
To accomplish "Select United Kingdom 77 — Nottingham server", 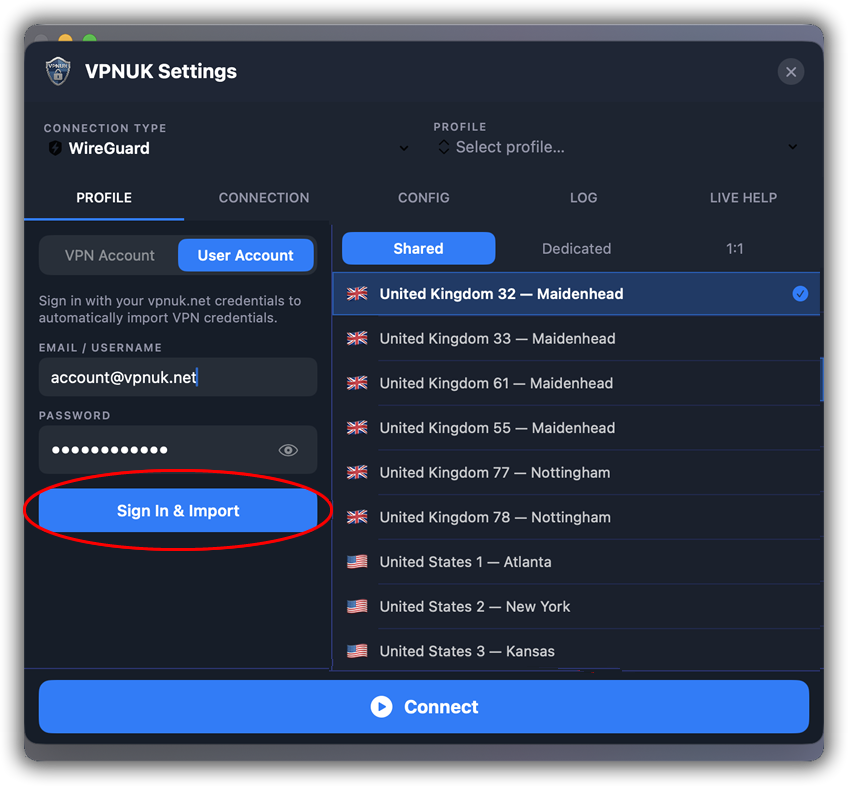I will pyautogui.click(x=576, y=473).
